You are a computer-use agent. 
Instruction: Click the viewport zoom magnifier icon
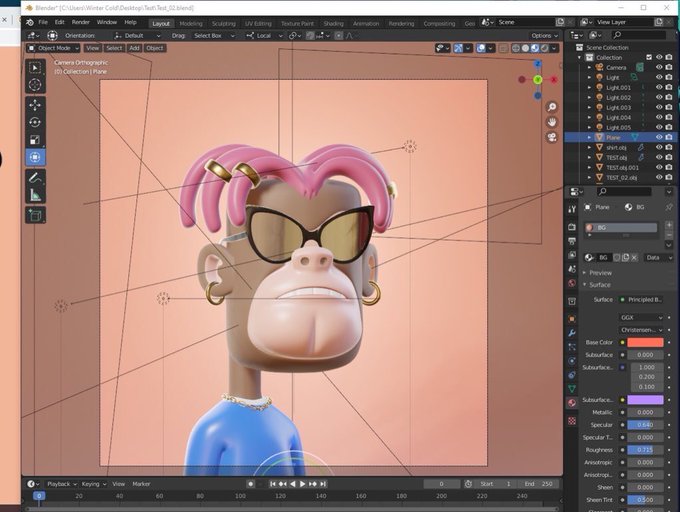pos(552,107)
